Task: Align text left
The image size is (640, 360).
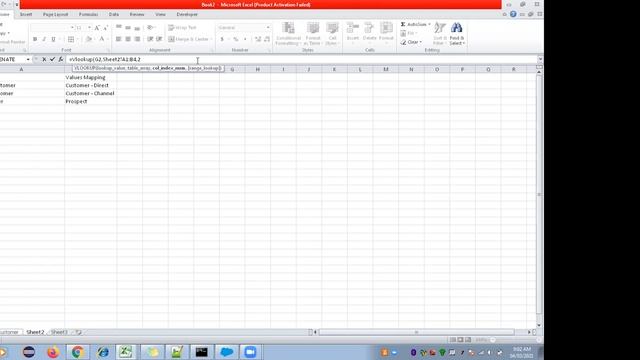Action: 119,39
